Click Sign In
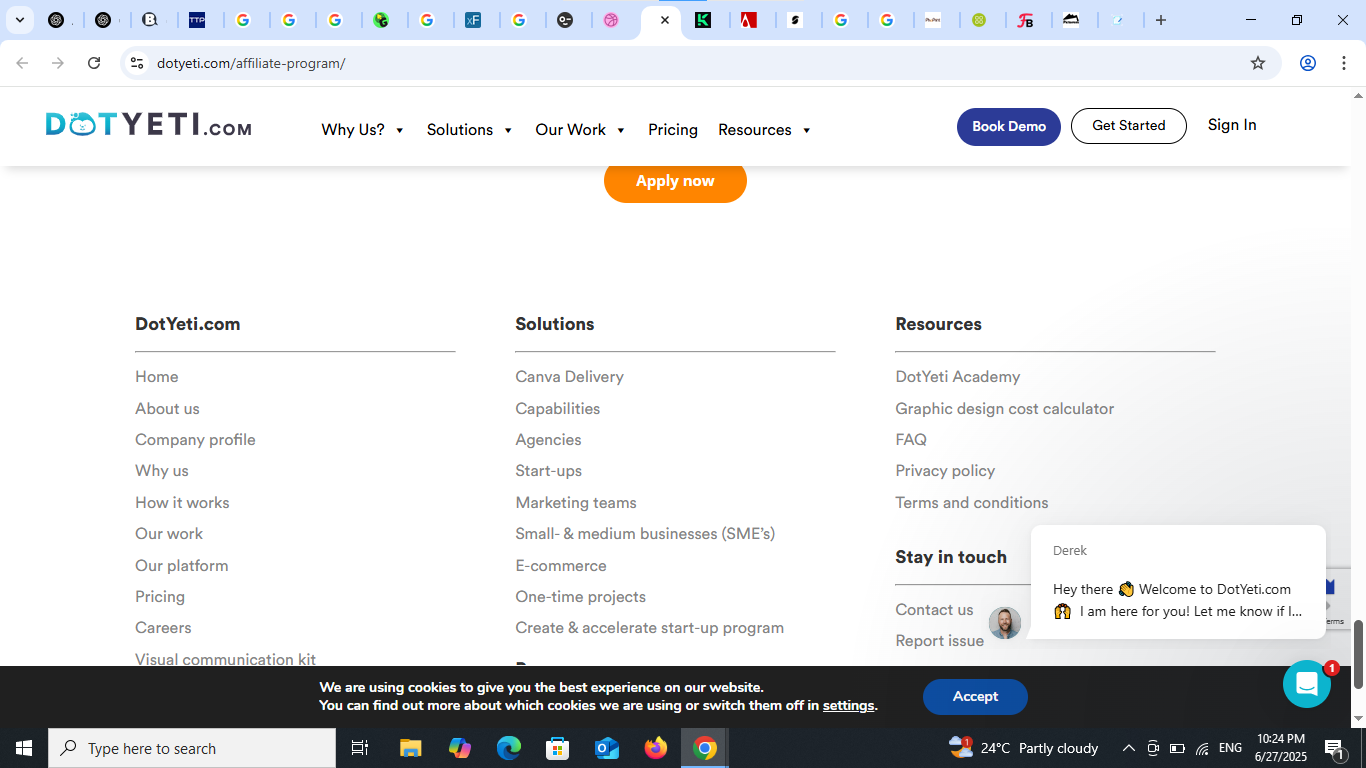Screen dimensions: 1366x768 pos(1232,125)
